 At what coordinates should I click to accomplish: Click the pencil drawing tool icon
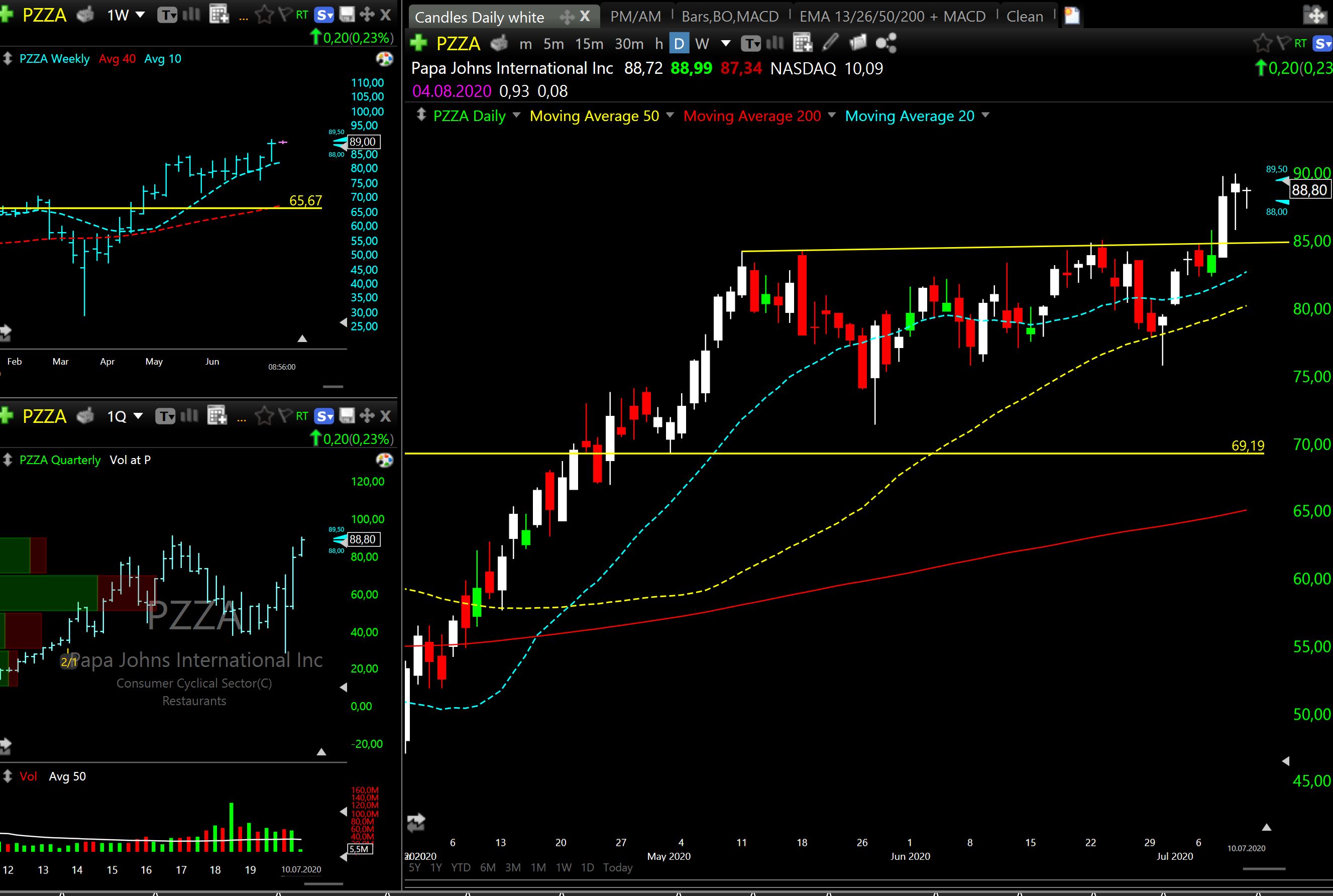click(830, 42)
